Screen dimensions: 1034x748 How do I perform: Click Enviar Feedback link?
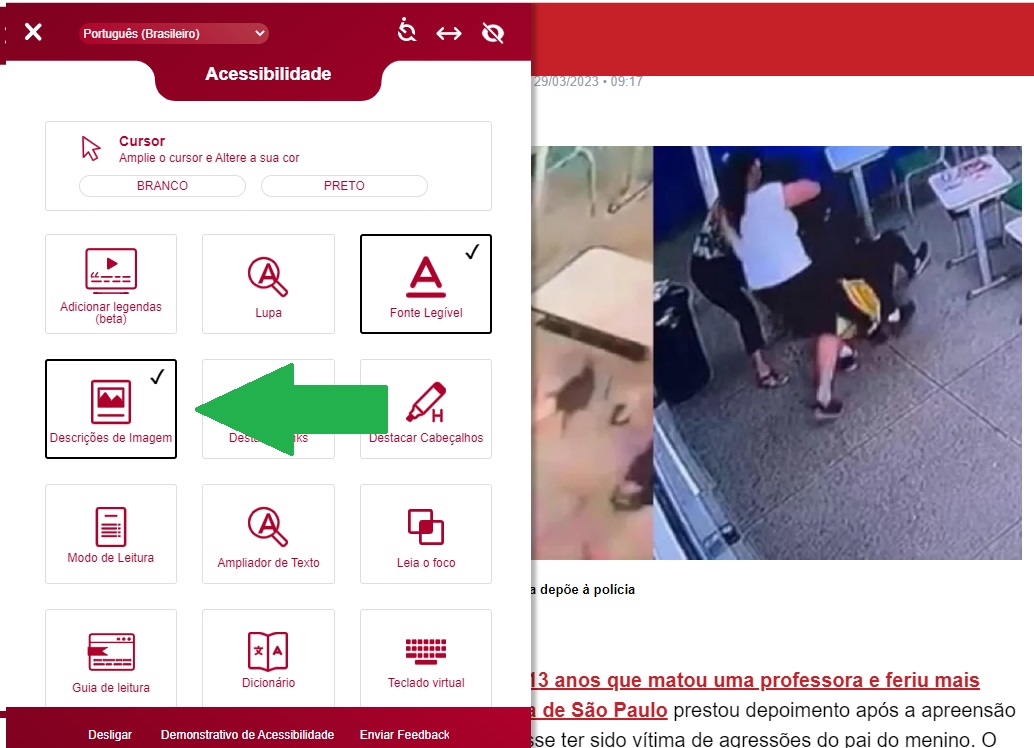pos(404,734)
